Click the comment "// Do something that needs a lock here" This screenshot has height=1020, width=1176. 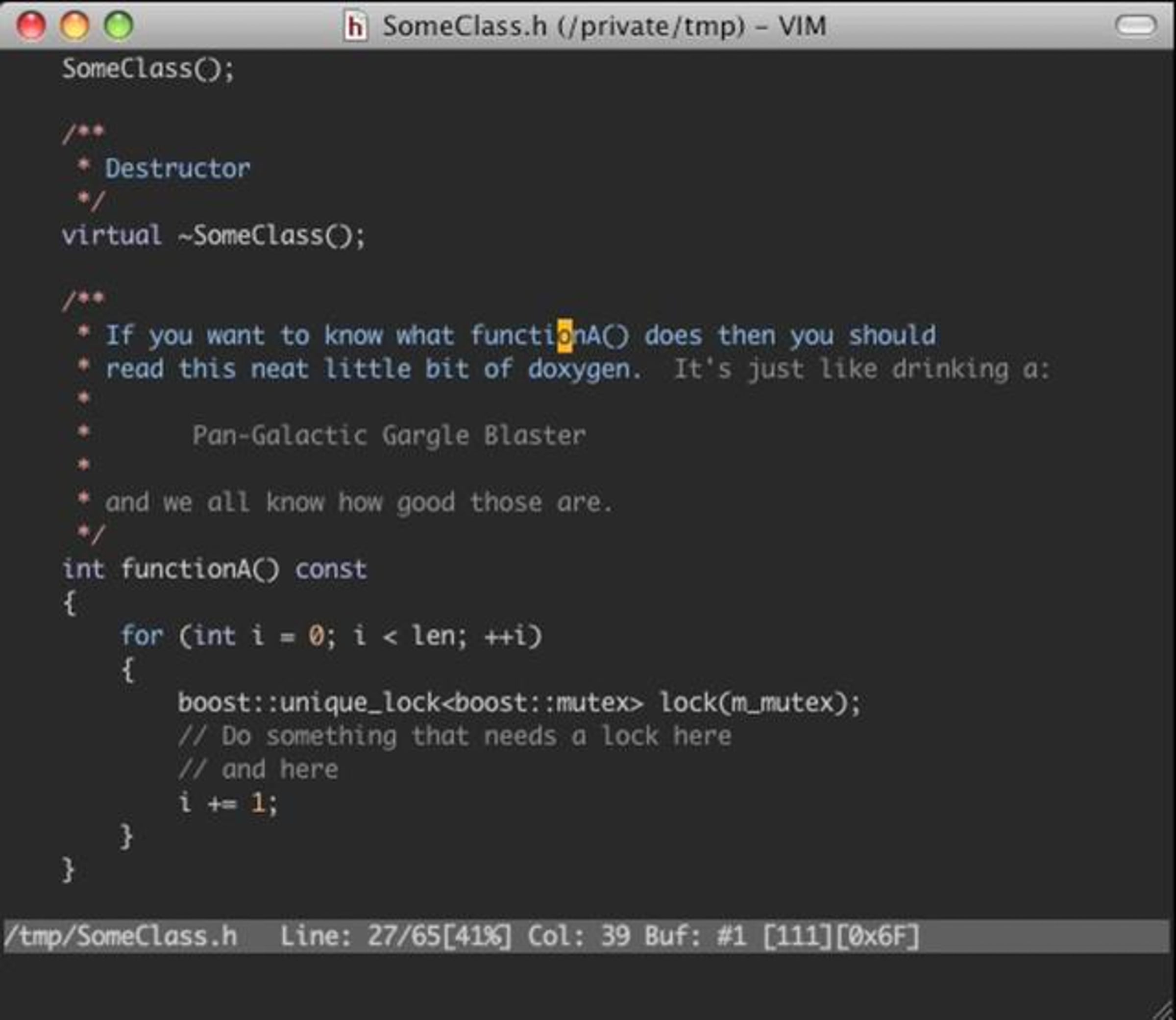point(455,736)
